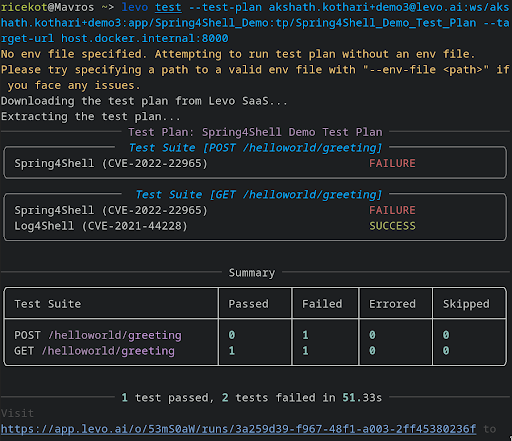Open the app.levo.ai run results link

238,429
